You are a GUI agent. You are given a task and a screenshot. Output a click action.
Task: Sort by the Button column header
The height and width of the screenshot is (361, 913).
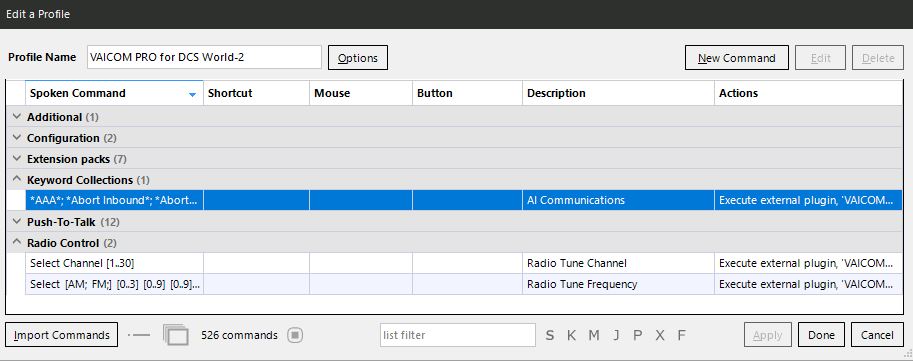tap(468, 93)
